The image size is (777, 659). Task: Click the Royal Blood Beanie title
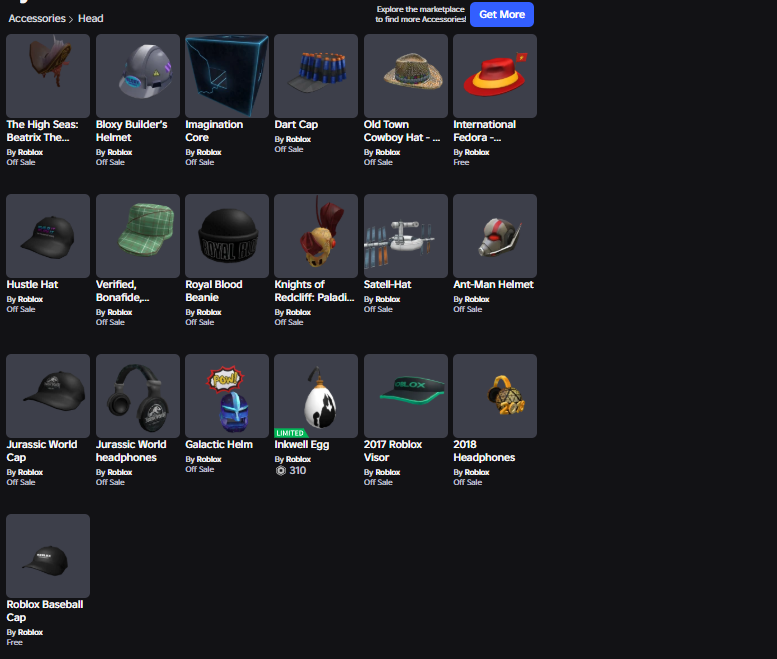[214, 291]
